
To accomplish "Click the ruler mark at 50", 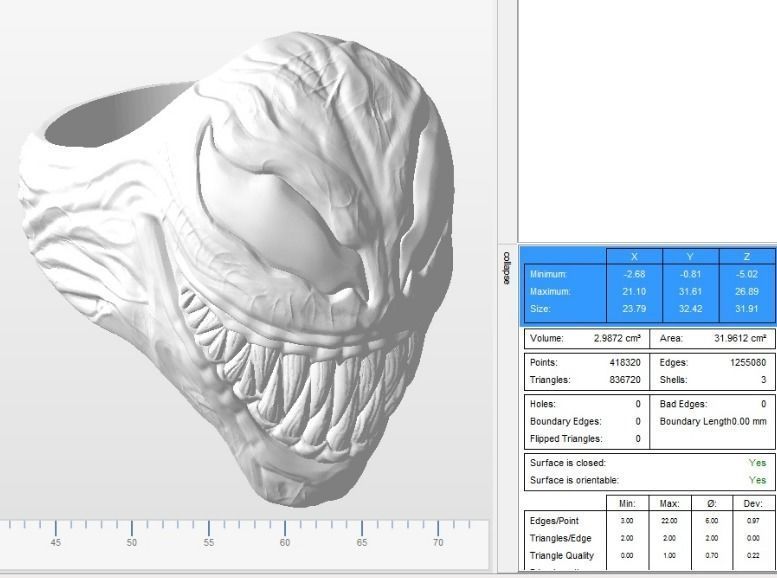I will click(131, 542).
